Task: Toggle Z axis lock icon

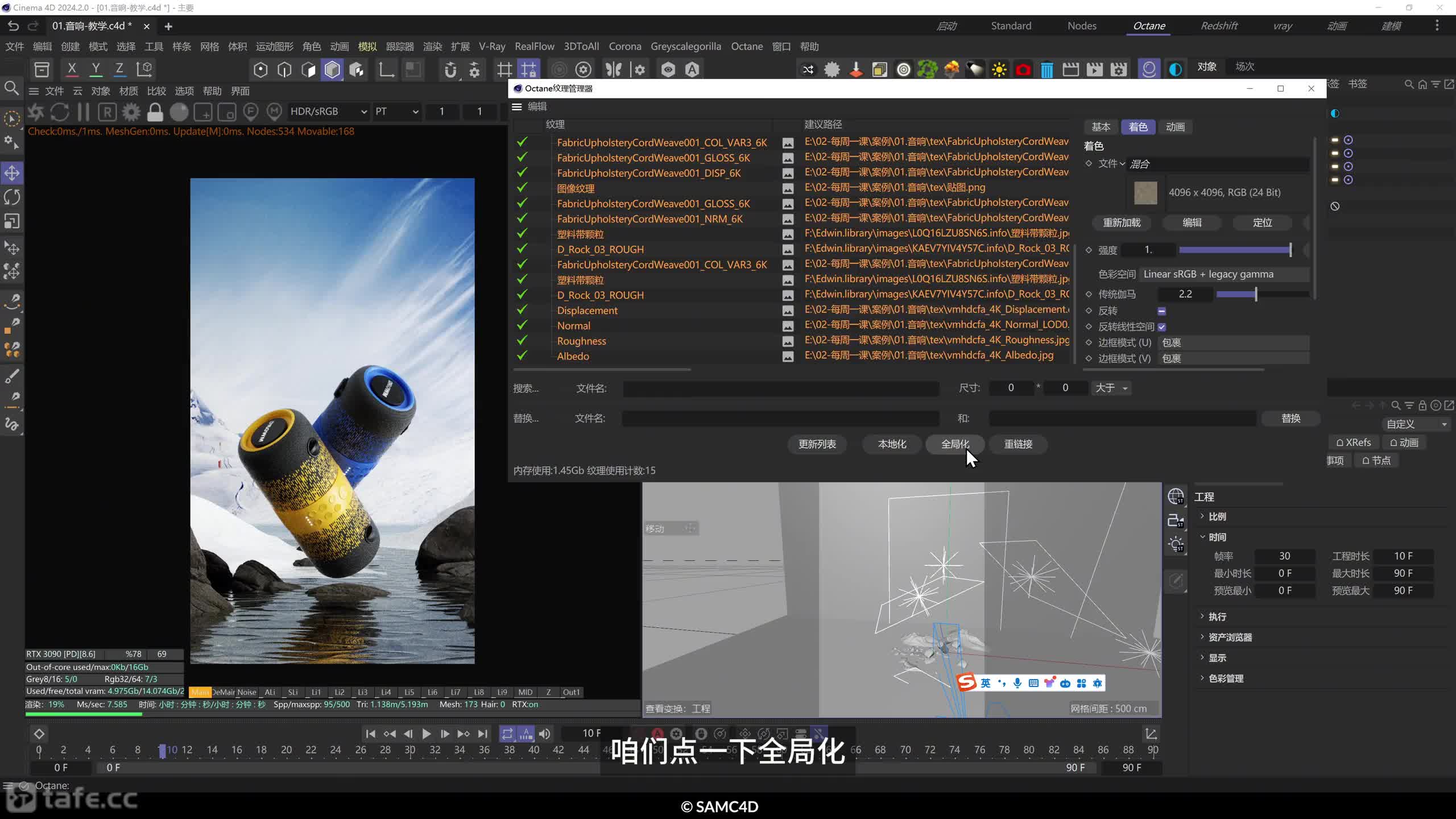Action: (119, 69)
